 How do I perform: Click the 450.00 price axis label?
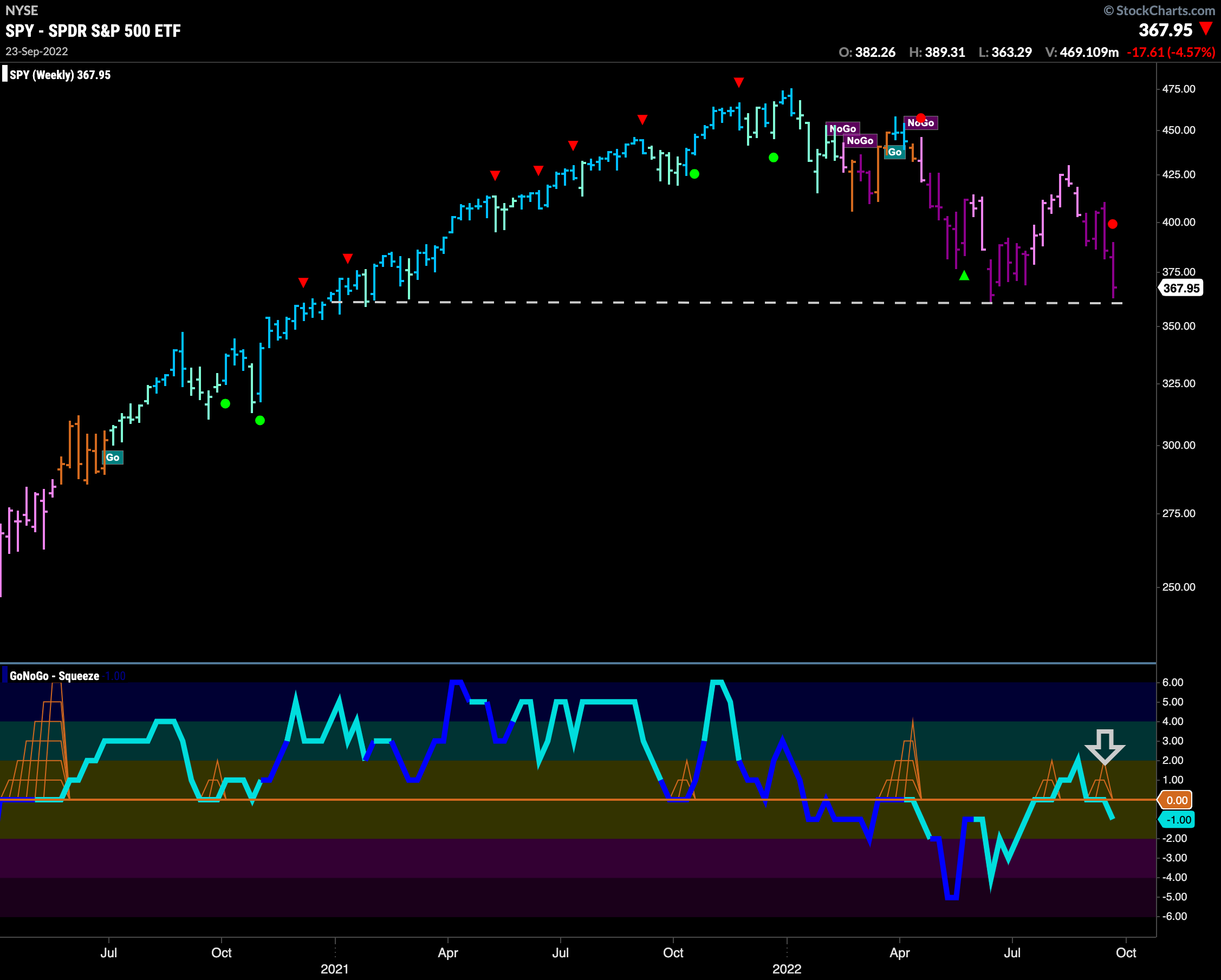point(1179,130)
